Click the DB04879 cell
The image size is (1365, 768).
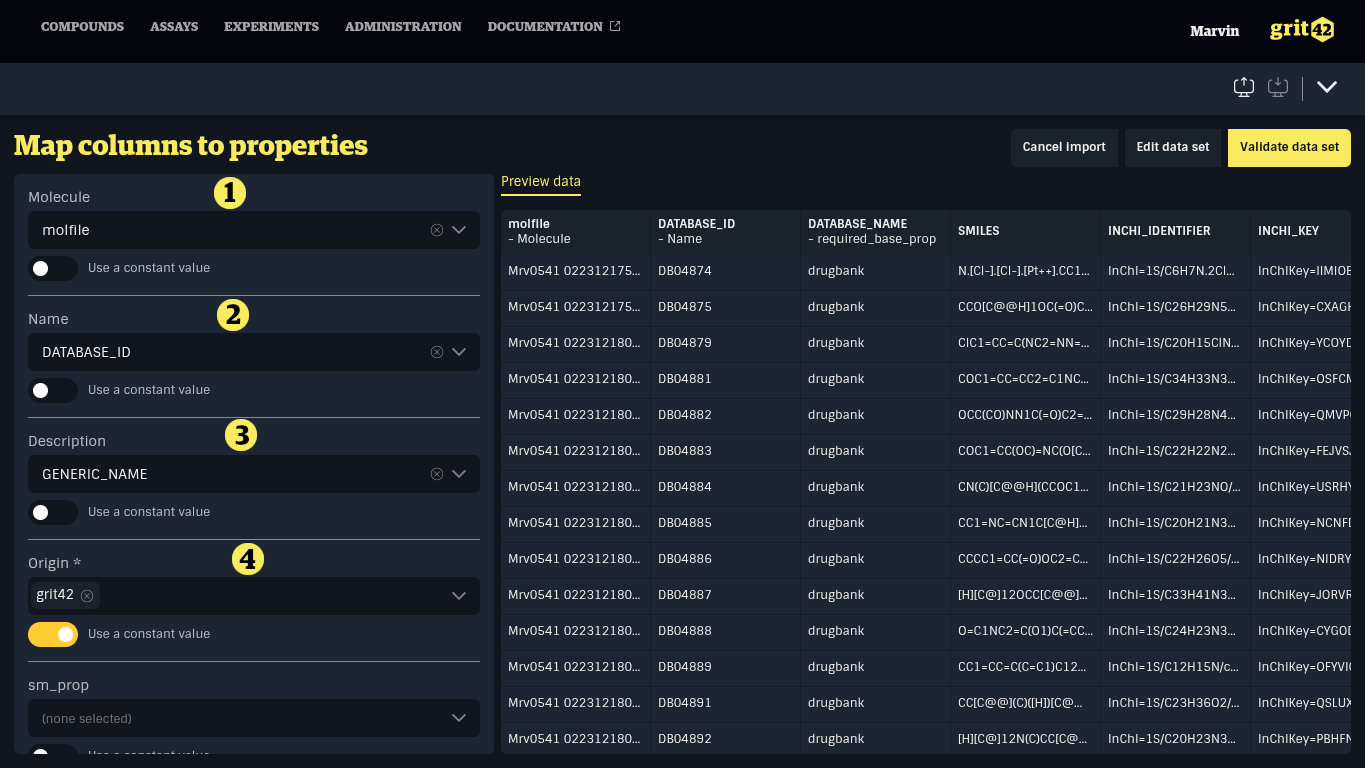click(x=726, y=343)
